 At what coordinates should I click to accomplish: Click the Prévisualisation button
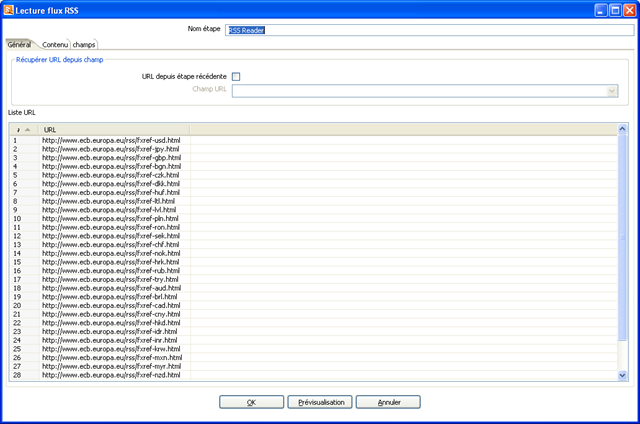(x=320, y=402)
